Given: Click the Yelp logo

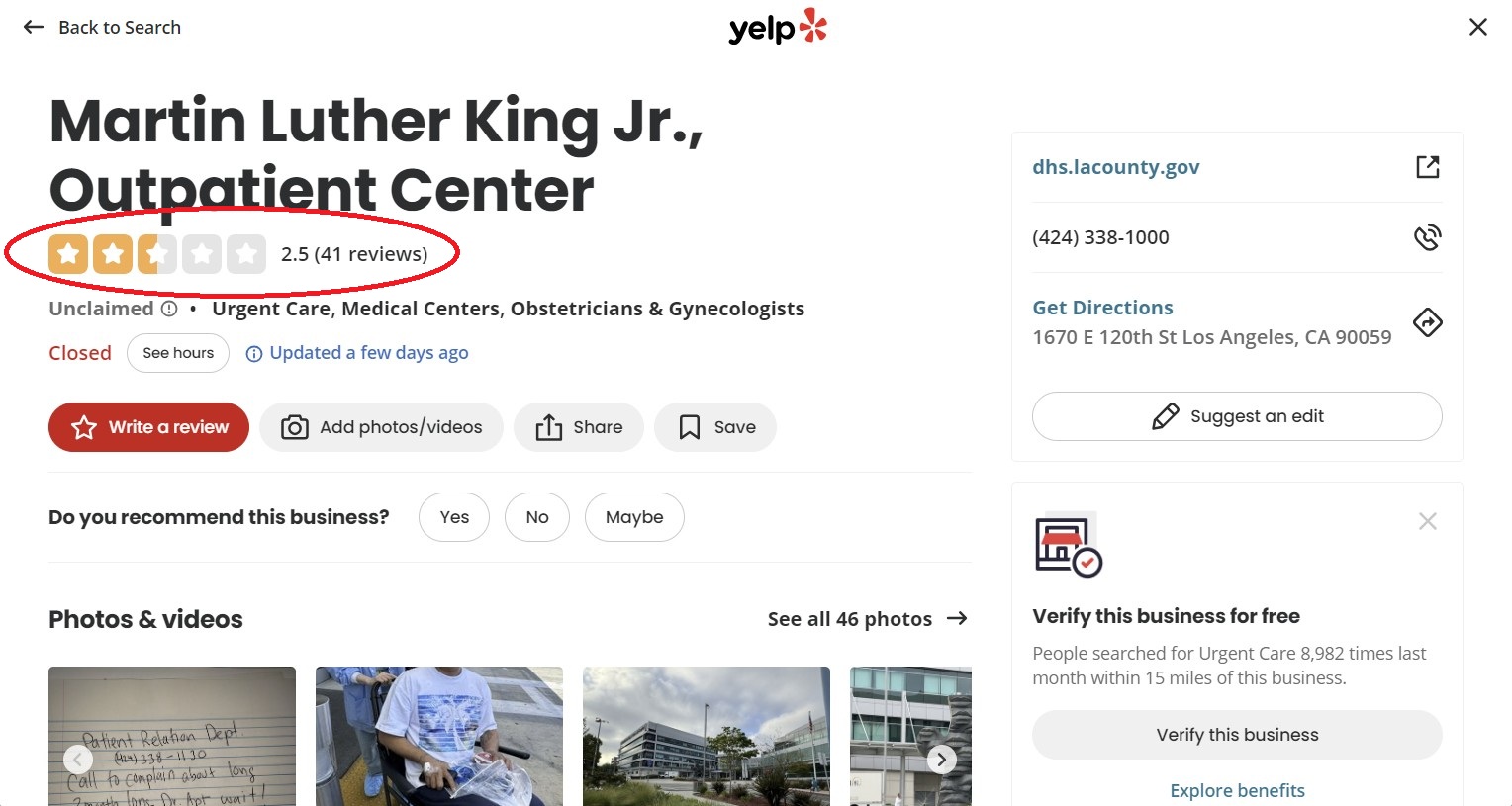Looking at the screenshot, I should coord(777,27).
